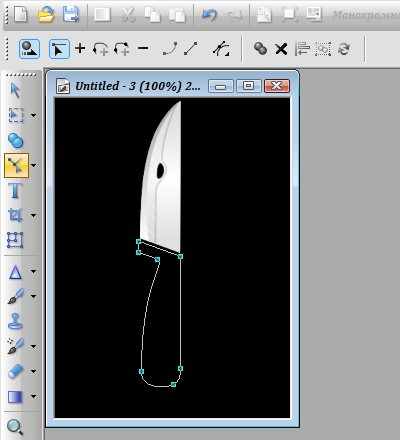This screenshot has height=440, width=400.
Task: Select the Text tool
Action: [15, 191]
